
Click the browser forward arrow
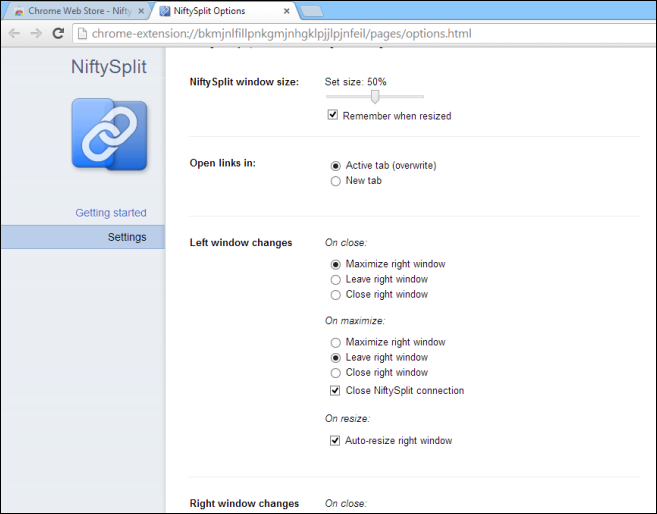36,34
